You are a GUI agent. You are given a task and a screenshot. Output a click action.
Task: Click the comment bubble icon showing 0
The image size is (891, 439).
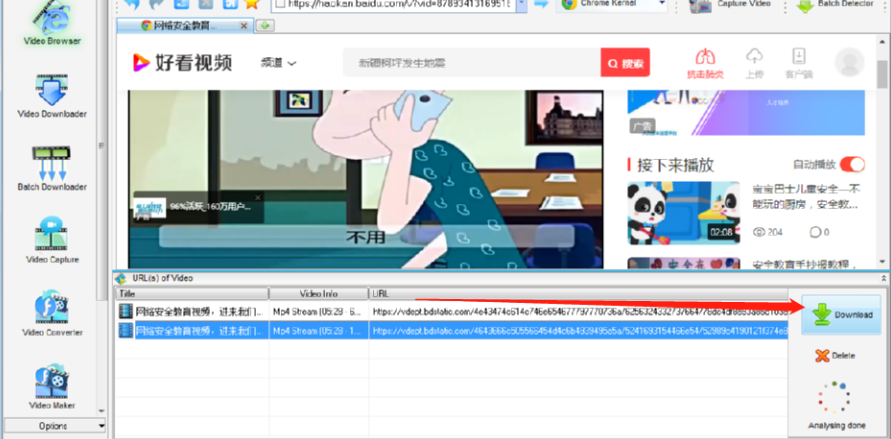tap(815, 232)
